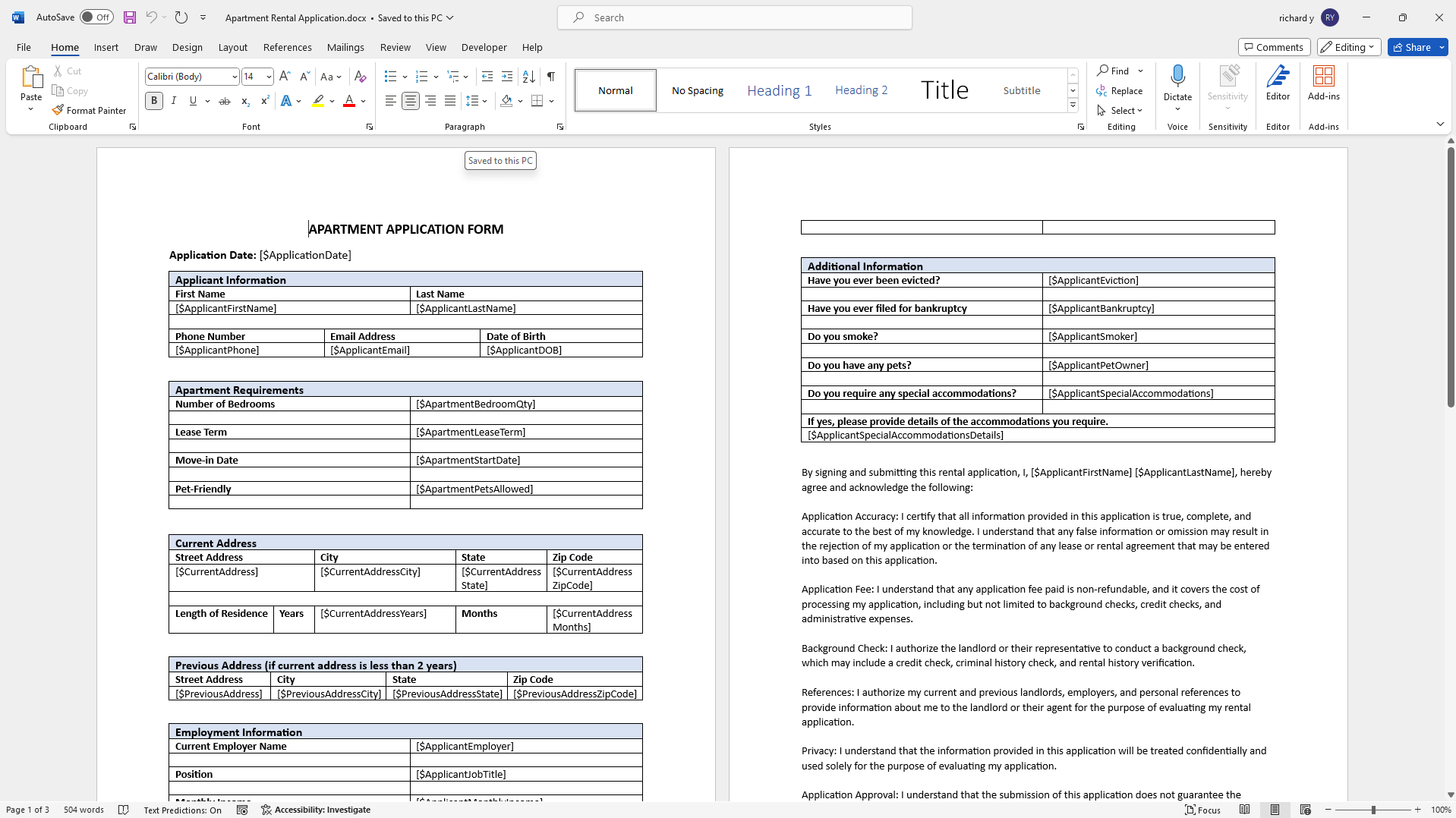This screenshot has width=1456, height=818.
Task: Click the Format Painter icon
Action: tap(58, 110)
